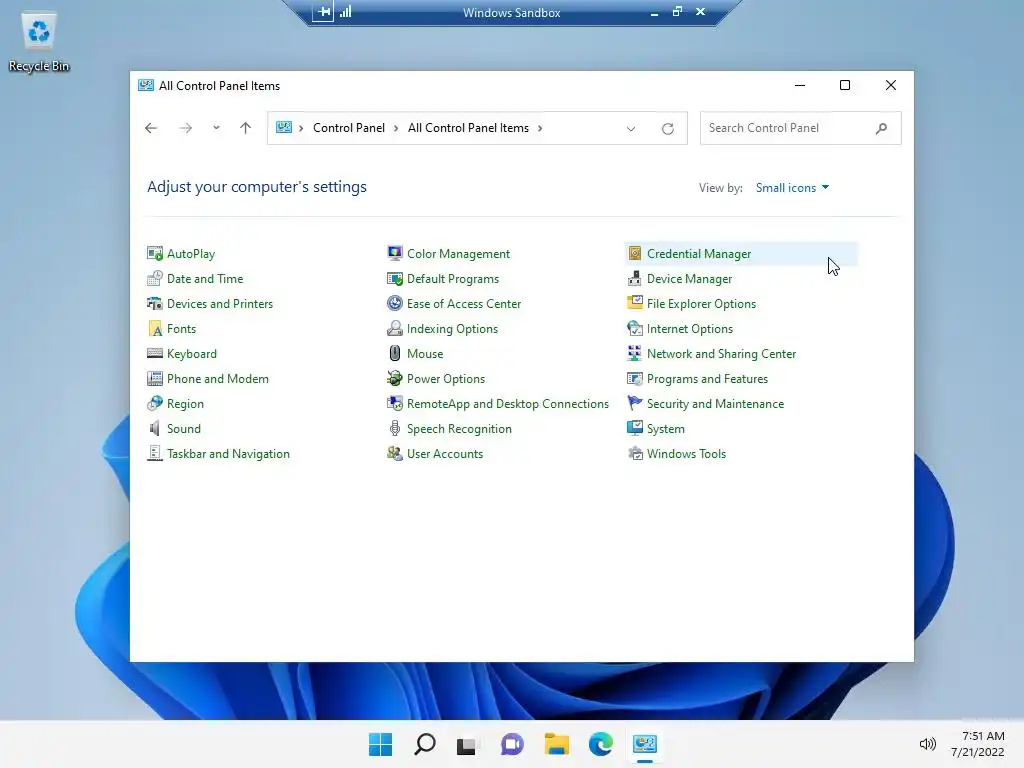Open the Taskbar and Navigation icon
Viewport: 1024px width, 768px height.
pyautogui.click(x=155, y=453)
